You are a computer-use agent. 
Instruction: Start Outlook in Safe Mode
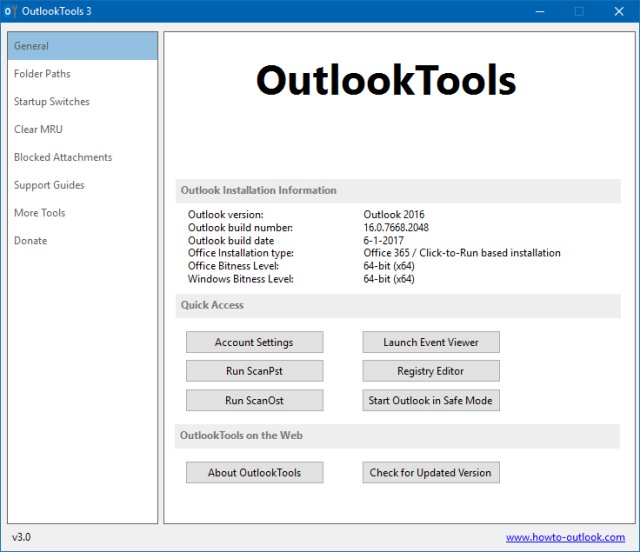tap(431, 400)
